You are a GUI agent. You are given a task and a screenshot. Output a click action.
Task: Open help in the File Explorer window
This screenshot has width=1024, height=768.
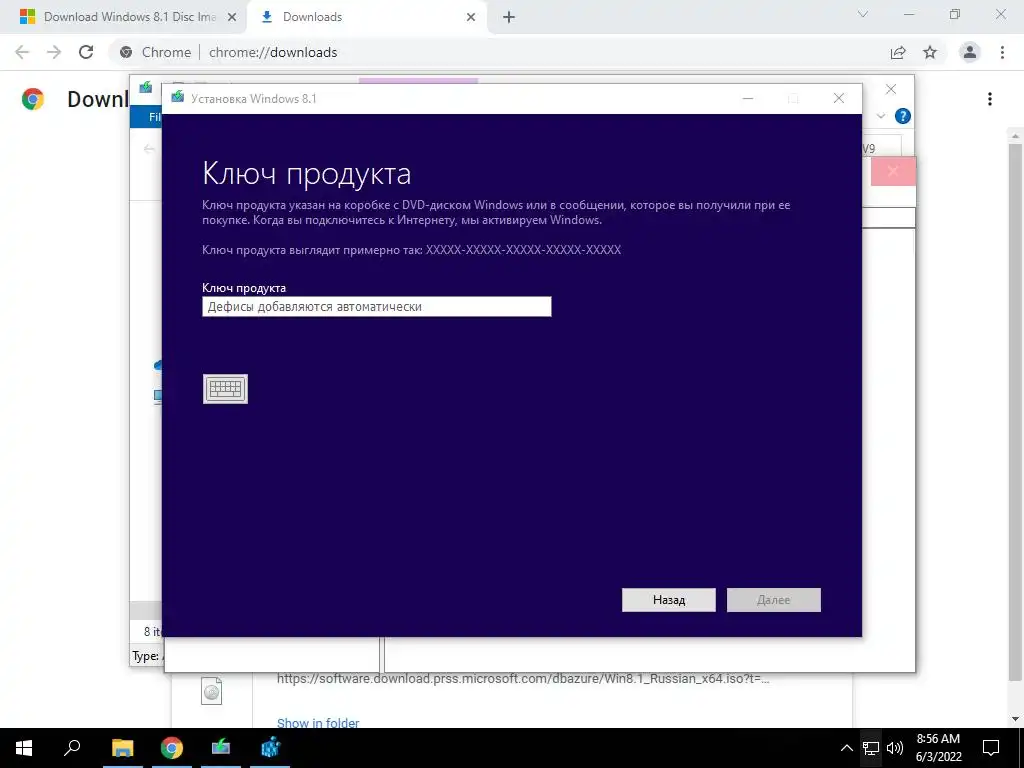903,116
